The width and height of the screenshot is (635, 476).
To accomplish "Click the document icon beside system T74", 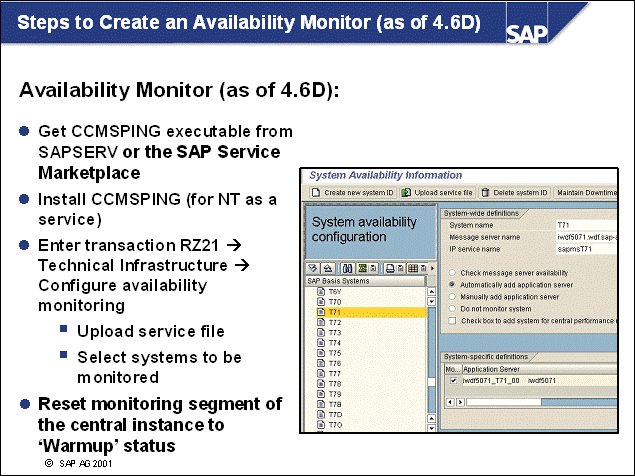I will (x=322, y=342).
